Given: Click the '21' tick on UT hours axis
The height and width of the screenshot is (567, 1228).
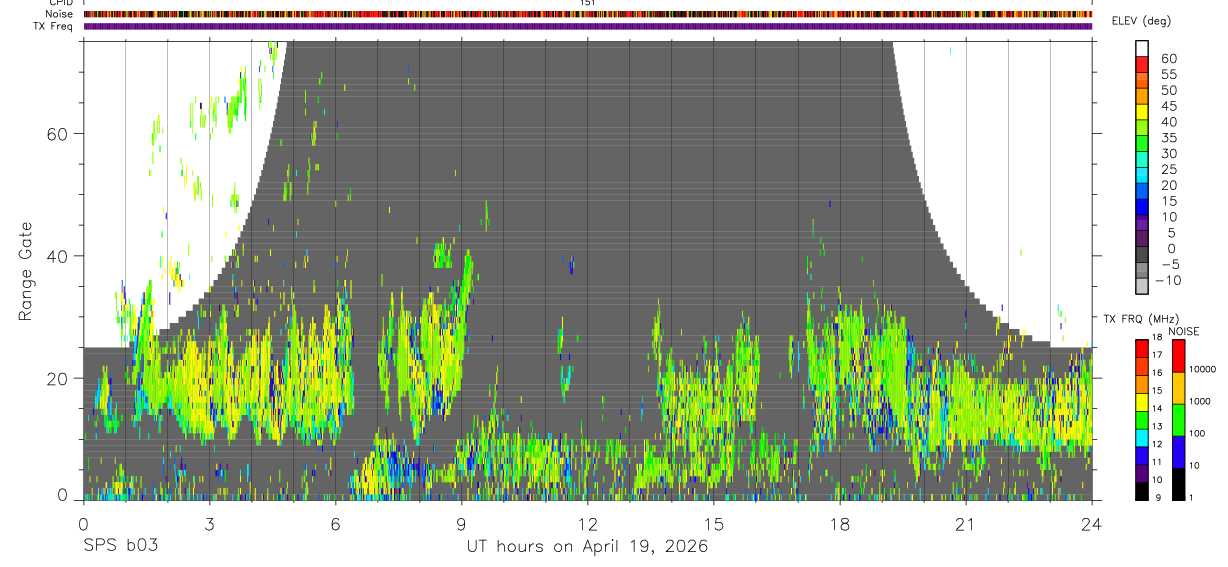Looking at the screenshot, I should click(x=966, y=523).
